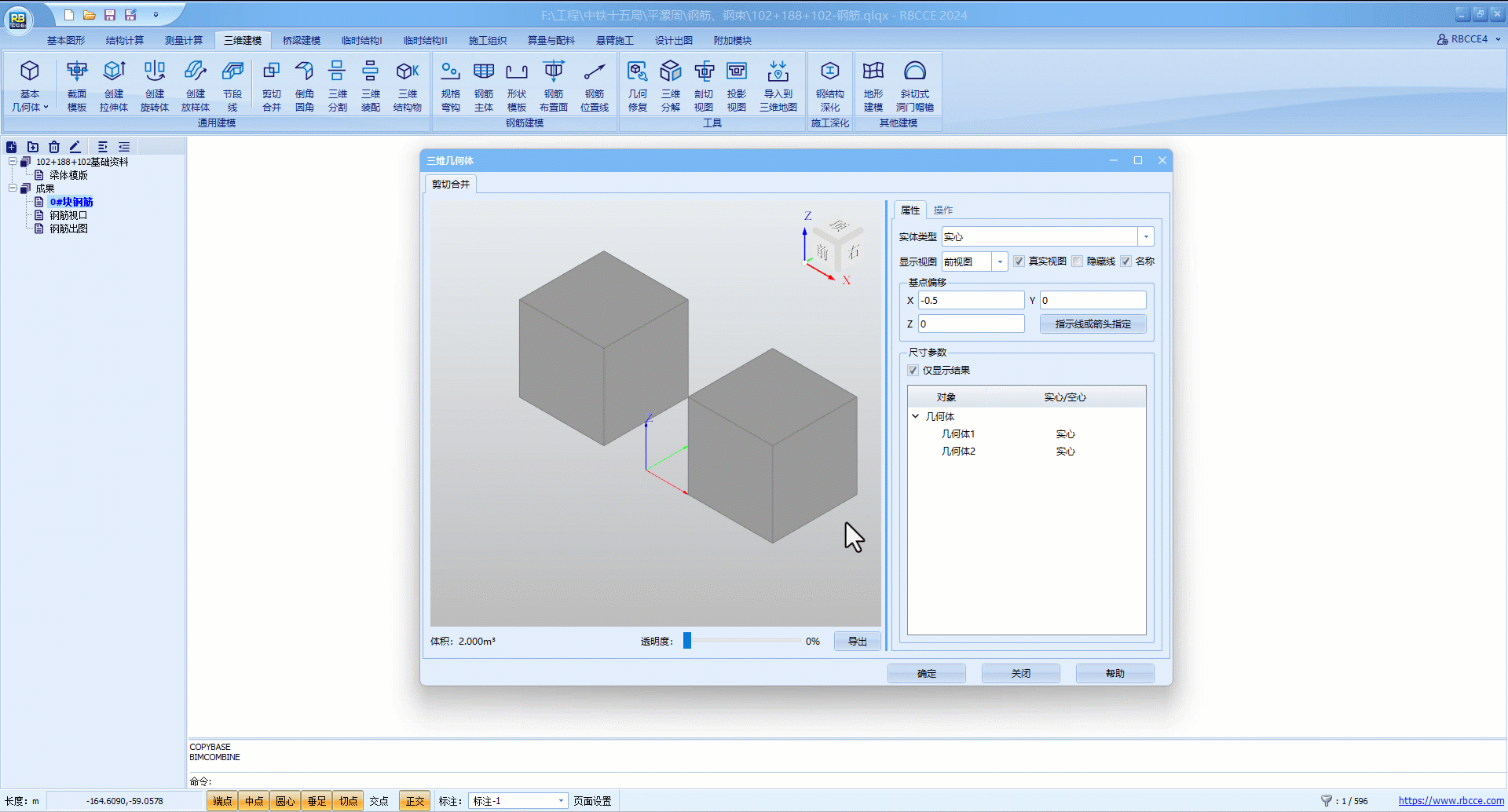Switch to the 操作 tab
Screen dimensions: 1508x812
point(942,210)
